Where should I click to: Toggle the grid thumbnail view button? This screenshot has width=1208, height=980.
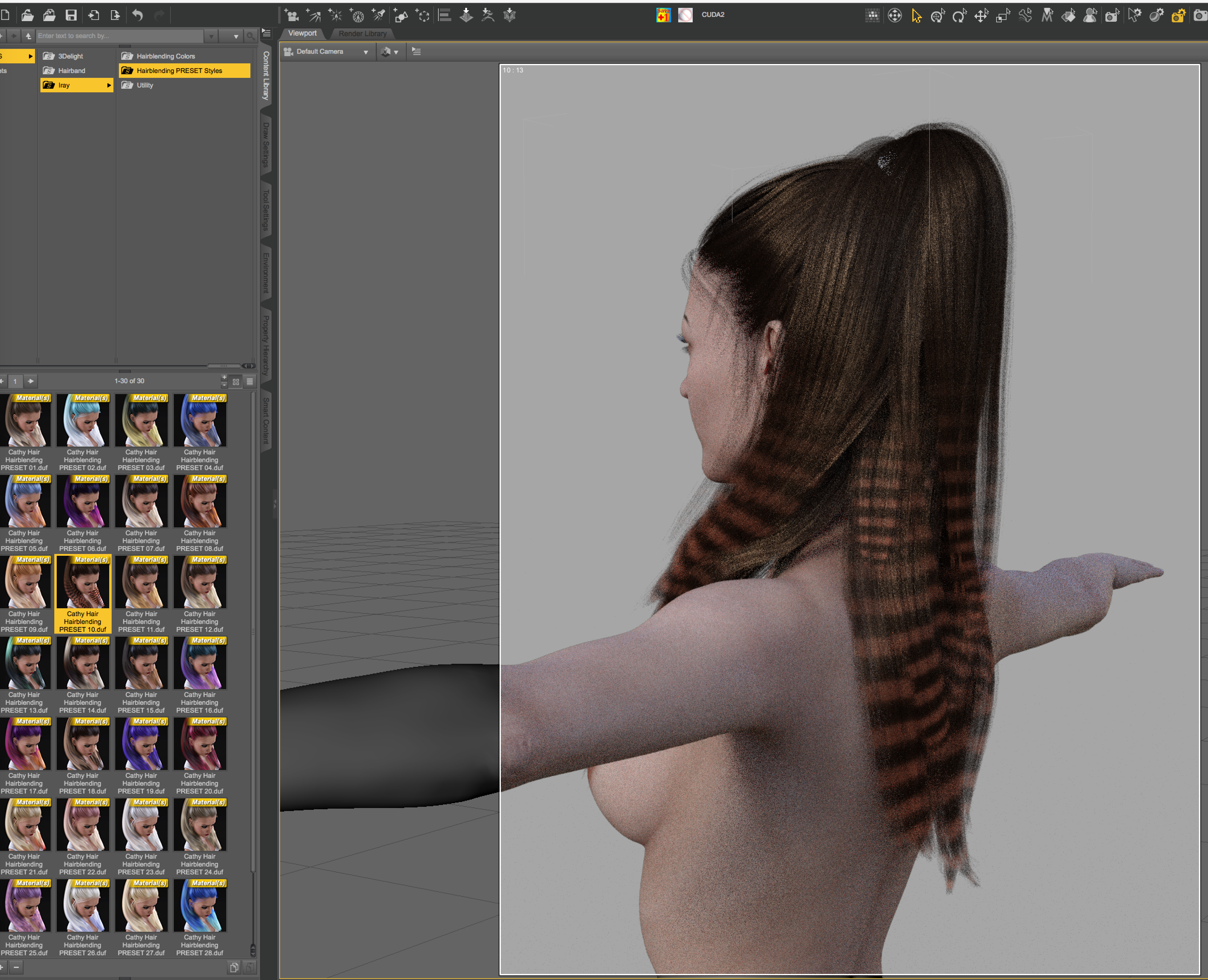pos(236,382)
